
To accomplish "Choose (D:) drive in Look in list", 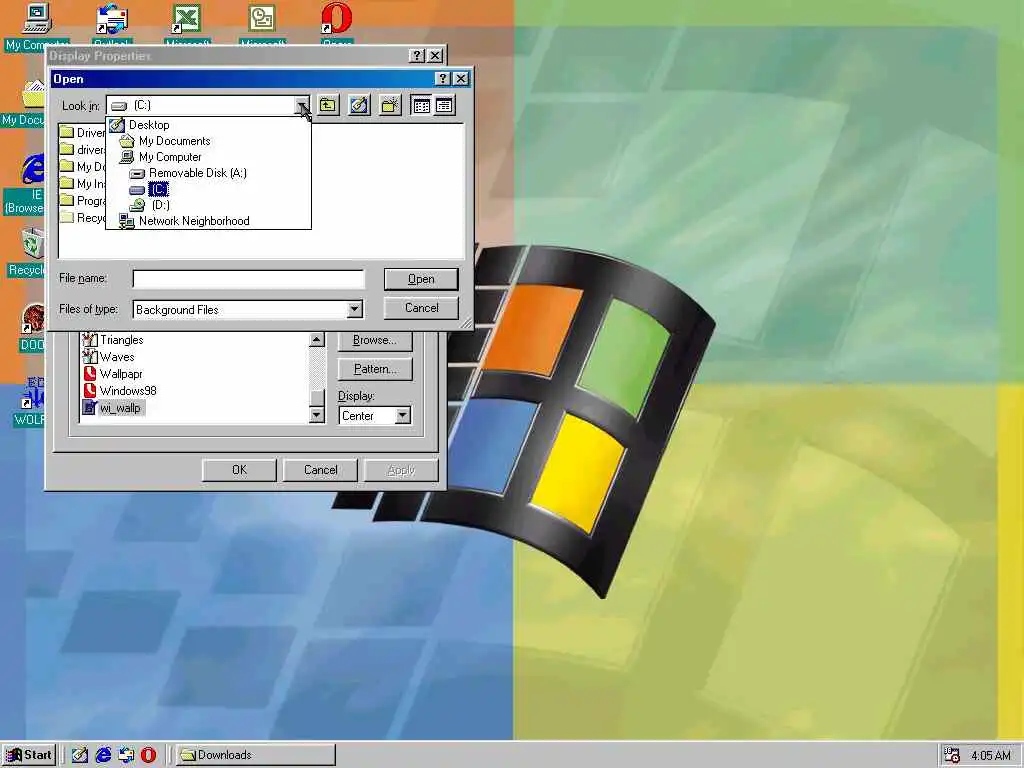I will click(150, 205).
